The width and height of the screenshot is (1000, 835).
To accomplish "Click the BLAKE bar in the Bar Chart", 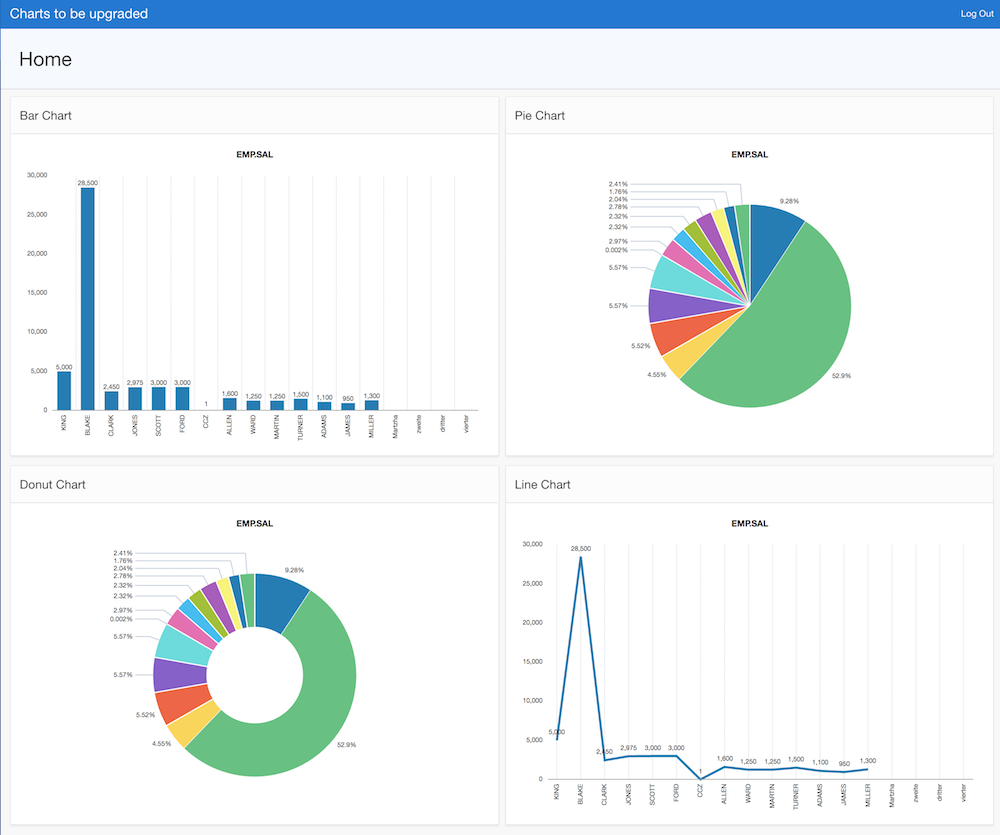I will point(88,298).
